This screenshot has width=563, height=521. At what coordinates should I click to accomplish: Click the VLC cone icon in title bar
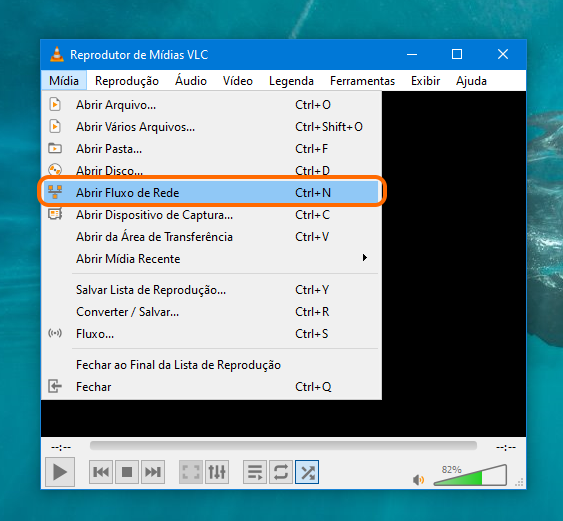(x=57, y=55)
